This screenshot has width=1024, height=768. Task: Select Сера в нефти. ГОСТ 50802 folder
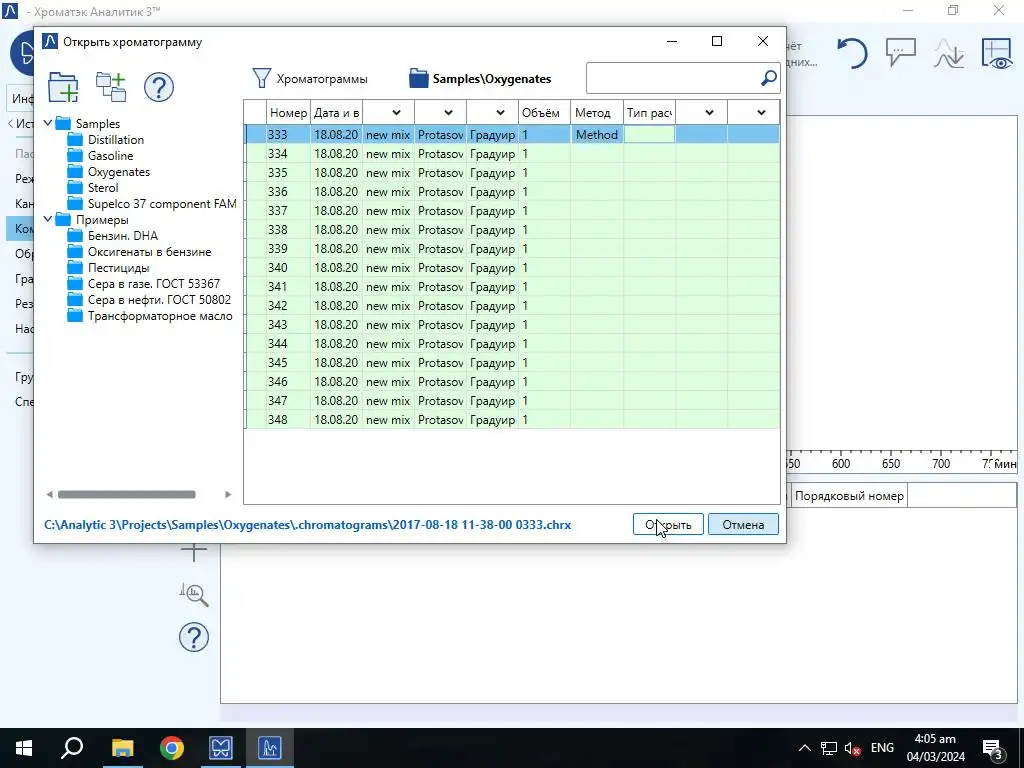(159, 300)
